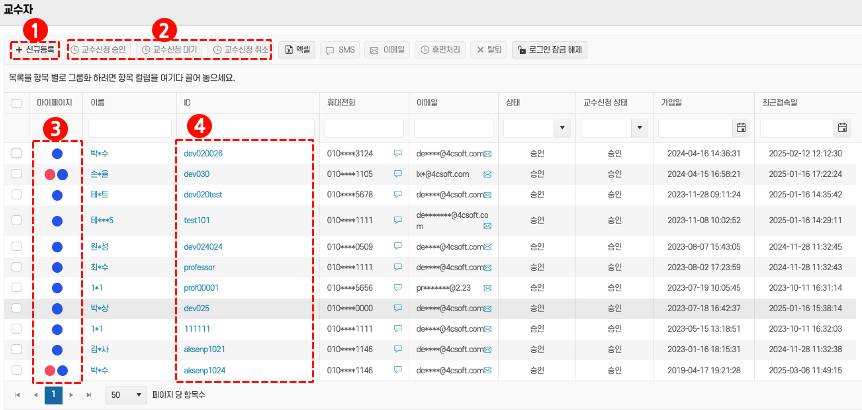The height and width of the screenshot is (410, 862).
Task: Click the 이름 column header
Action: pos(98,102)
